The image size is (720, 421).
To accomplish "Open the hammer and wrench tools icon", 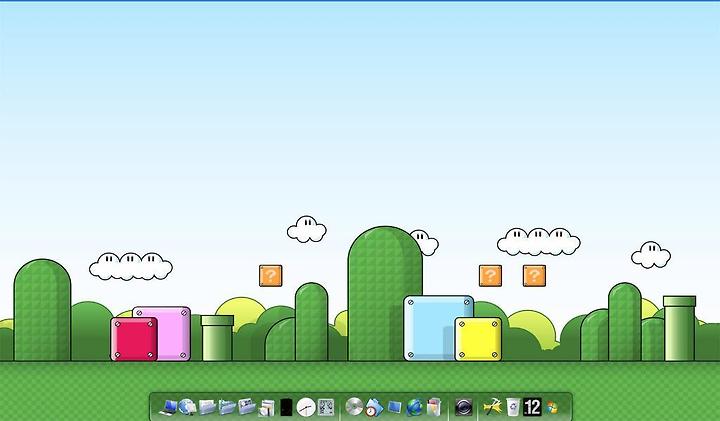I will 493,407.
